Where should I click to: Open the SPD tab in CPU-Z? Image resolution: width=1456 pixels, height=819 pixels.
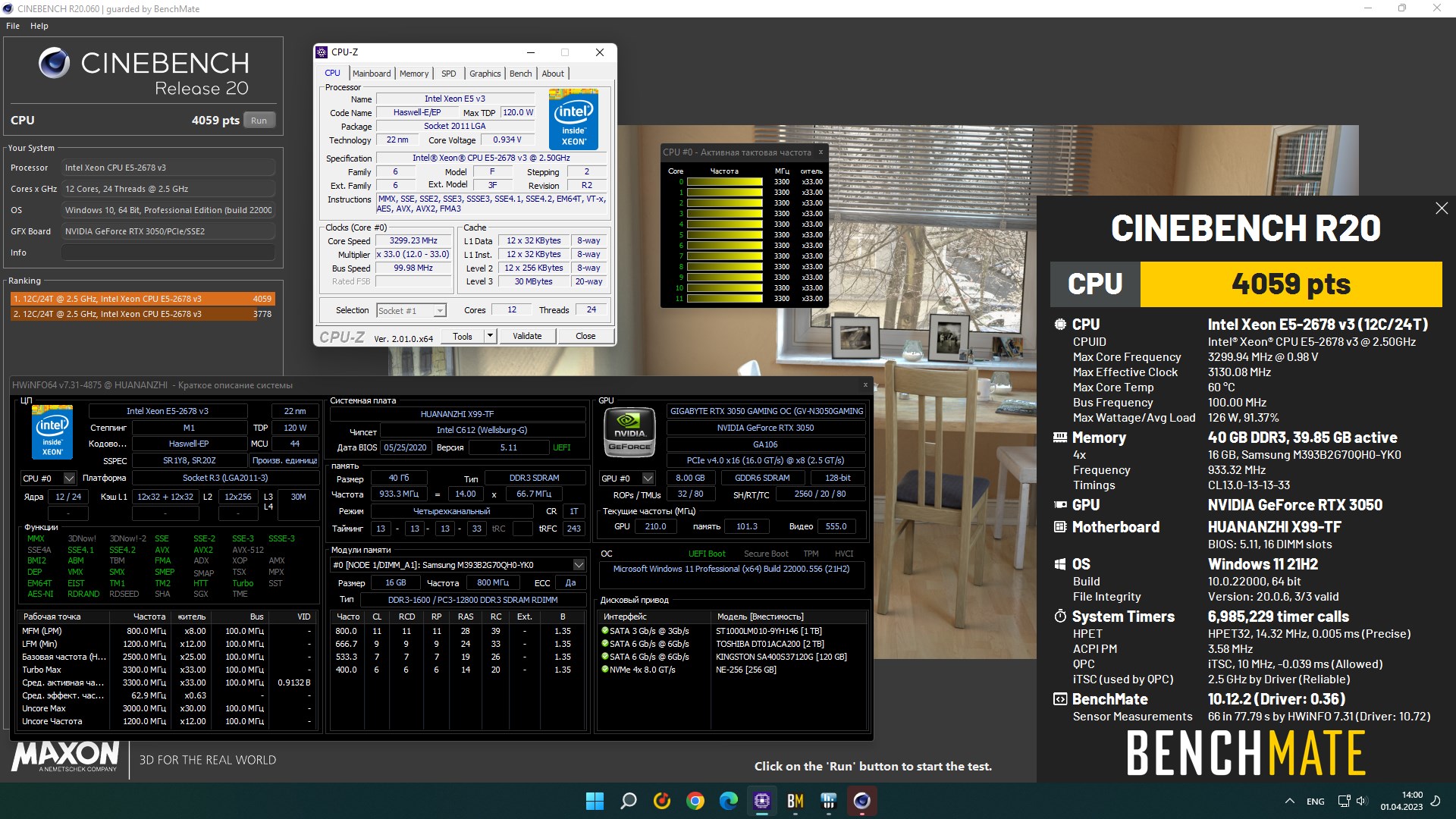449,74
